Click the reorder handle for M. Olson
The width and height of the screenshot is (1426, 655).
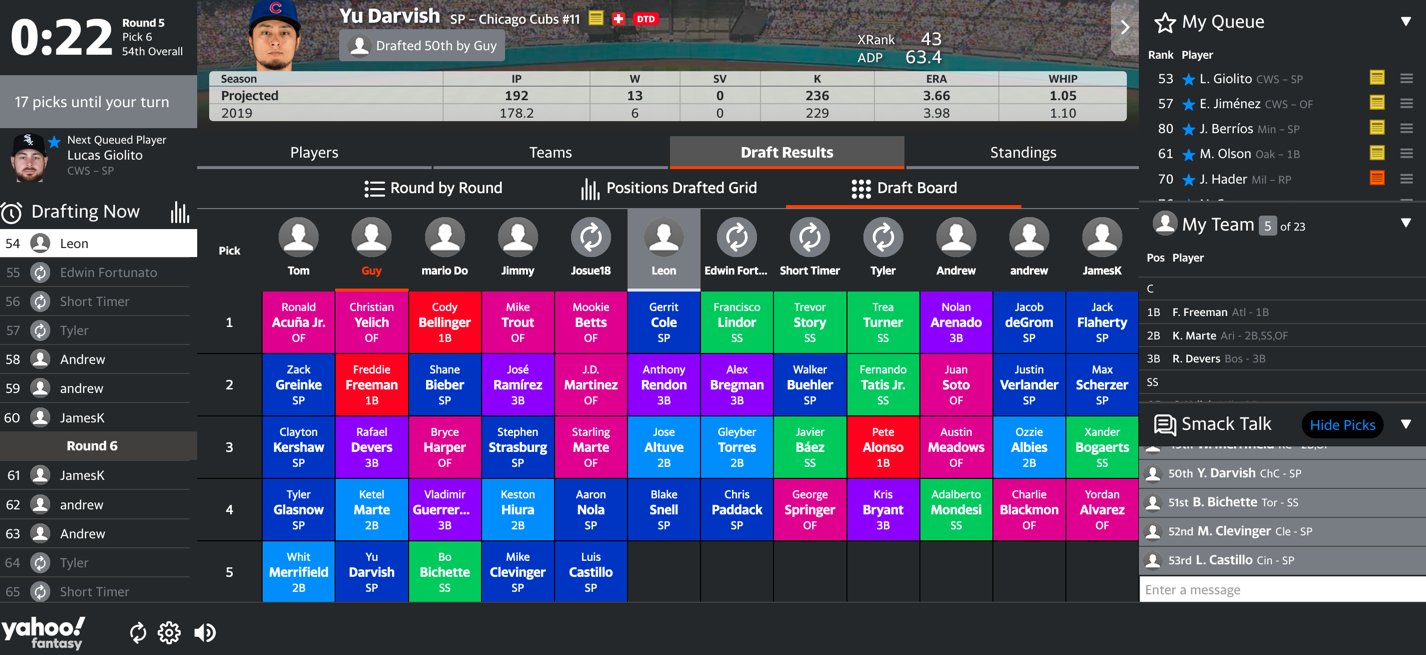pyautogui.click(x=1406, y=153)
